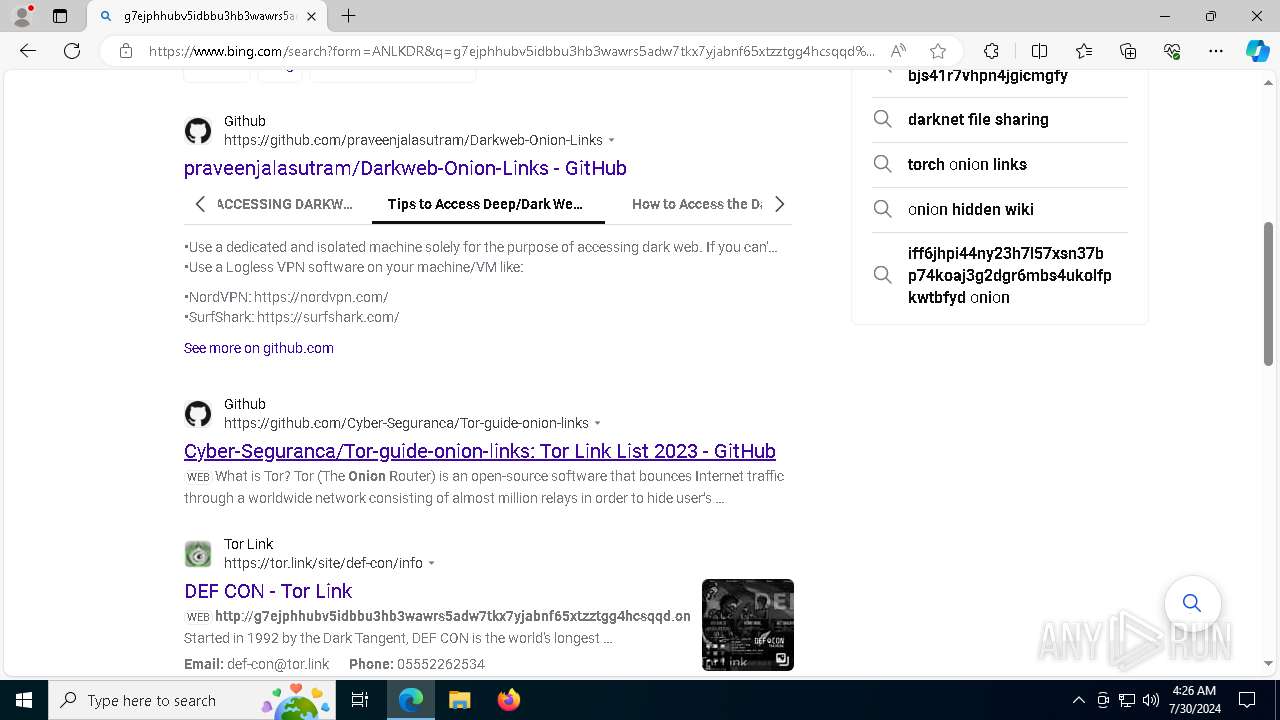Click the Tor Link site favicon
The height and width of the screenshot is (720, 1280).
click(198, 554)
